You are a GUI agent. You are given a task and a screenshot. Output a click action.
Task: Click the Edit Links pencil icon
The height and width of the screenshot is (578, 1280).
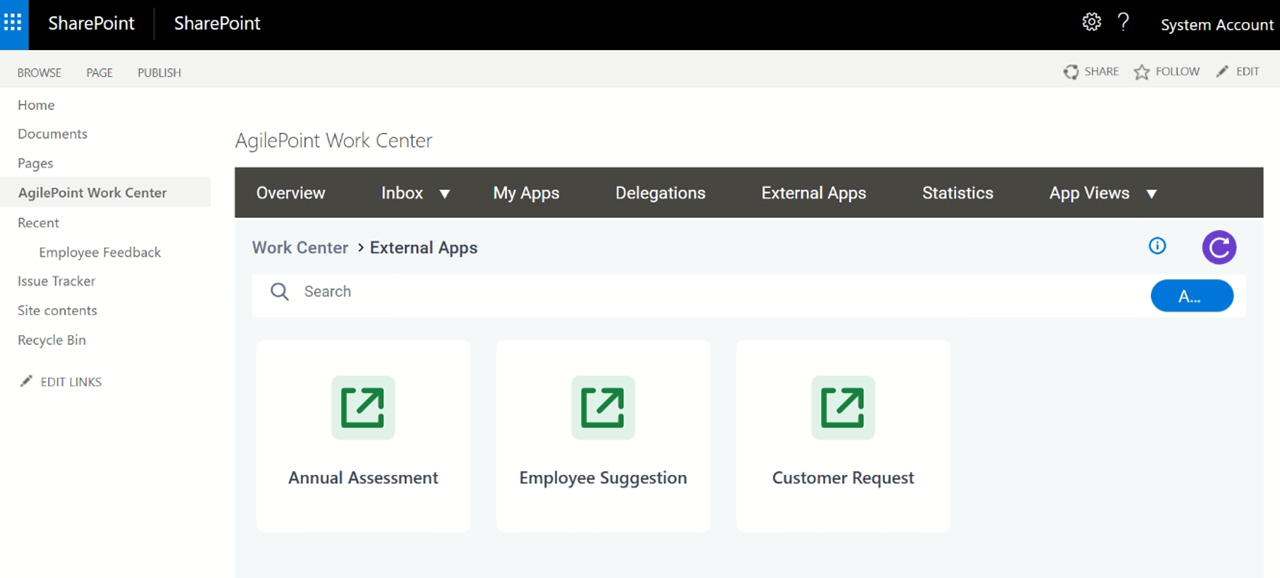[27, 381]
